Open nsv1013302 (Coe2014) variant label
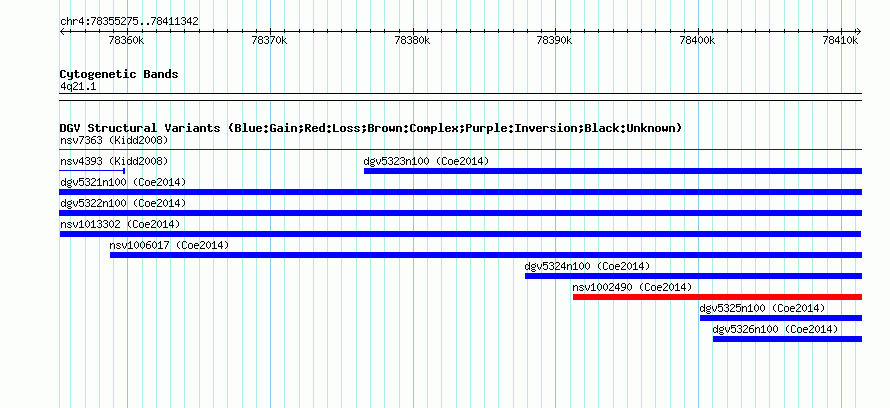 pos(120,224)
